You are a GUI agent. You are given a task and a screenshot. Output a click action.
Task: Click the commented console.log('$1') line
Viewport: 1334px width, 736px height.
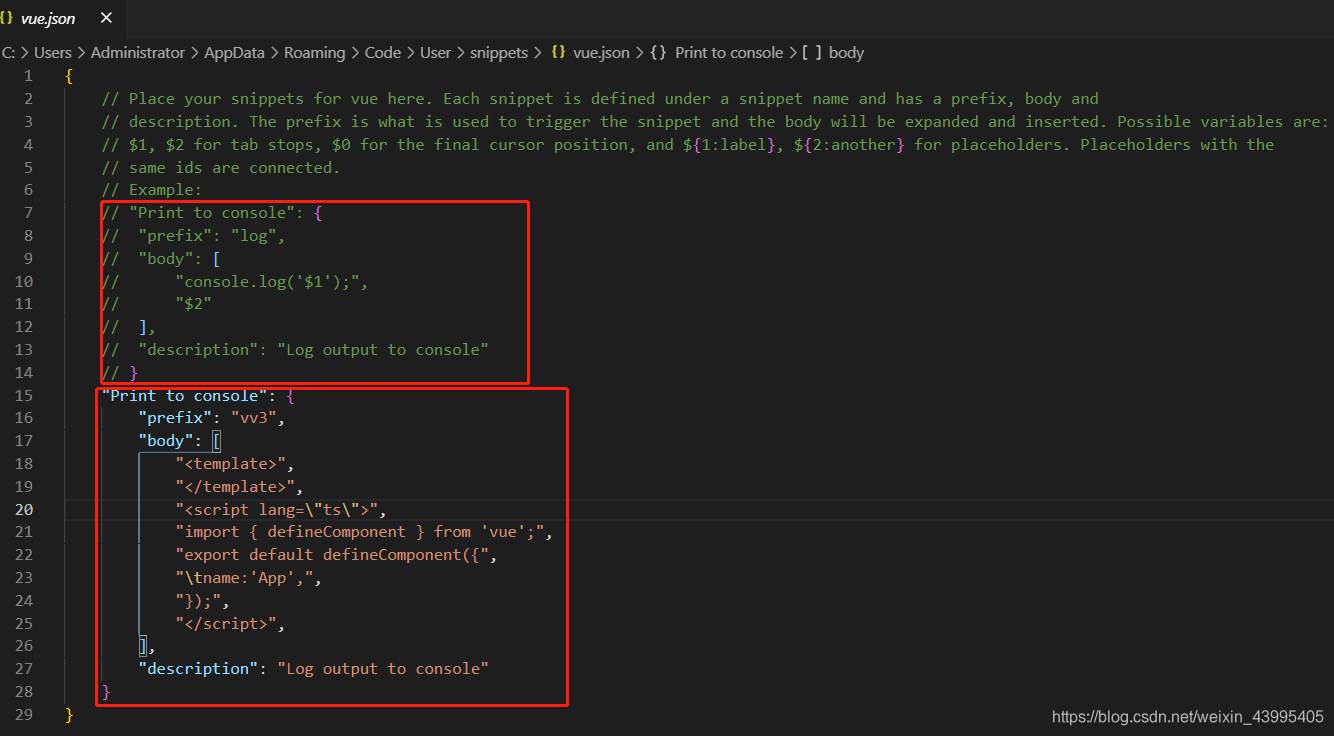[234, 281]
